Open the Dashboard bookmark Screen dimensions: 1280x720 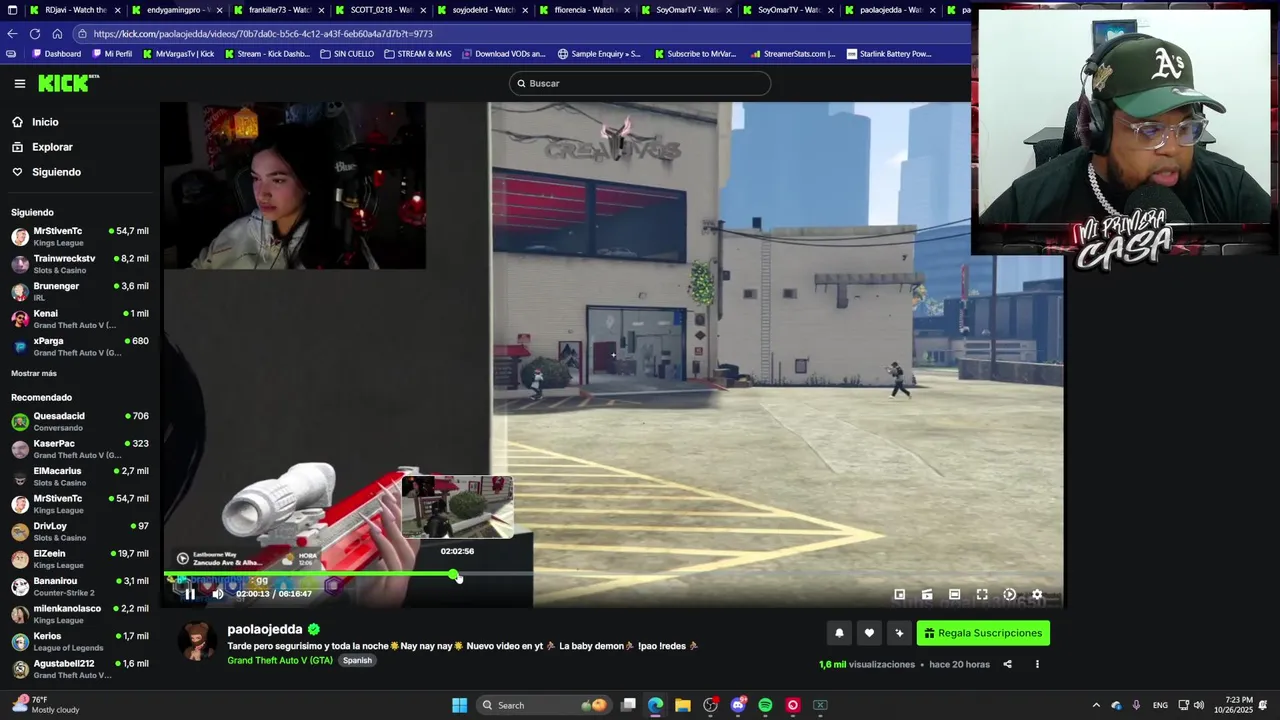57,54
